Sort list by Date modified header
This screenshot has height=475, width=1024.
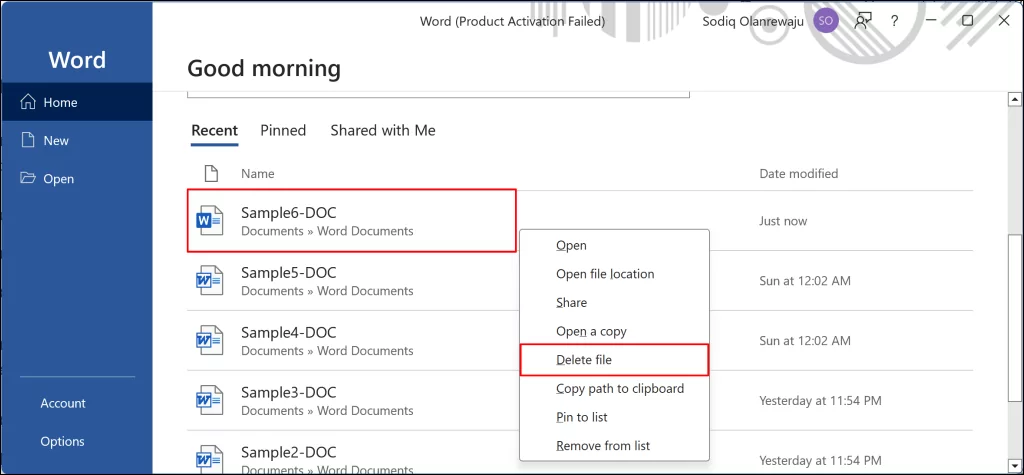(798, 173)
